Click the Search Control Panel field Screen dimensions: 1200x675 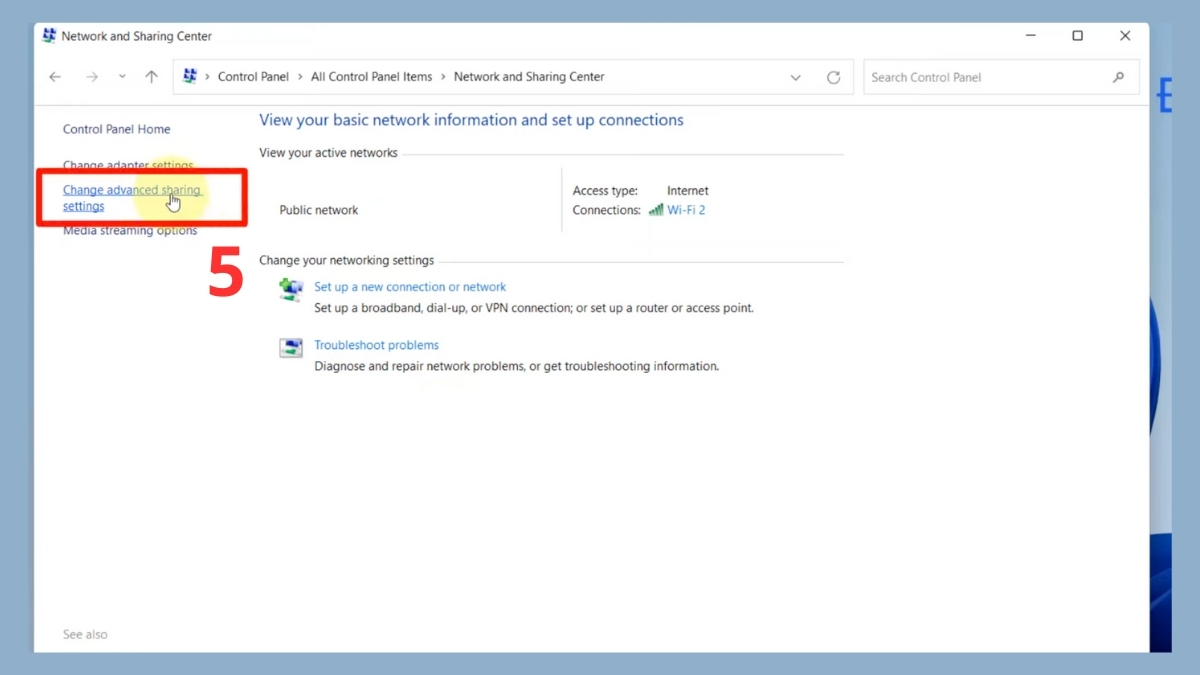(985, 77)
